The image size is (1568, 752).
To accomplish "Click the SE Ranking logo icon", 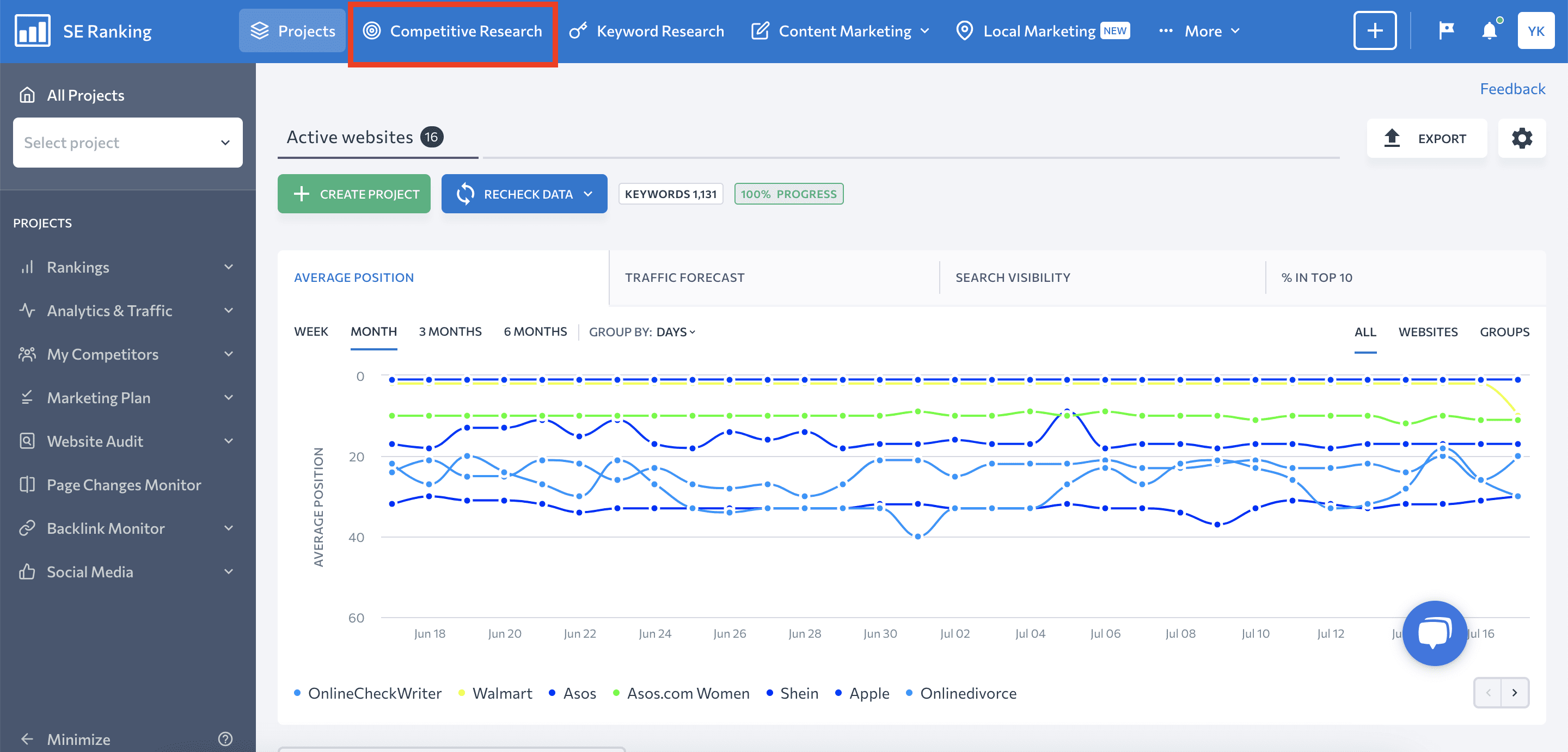I will click(x=32, y=30).
